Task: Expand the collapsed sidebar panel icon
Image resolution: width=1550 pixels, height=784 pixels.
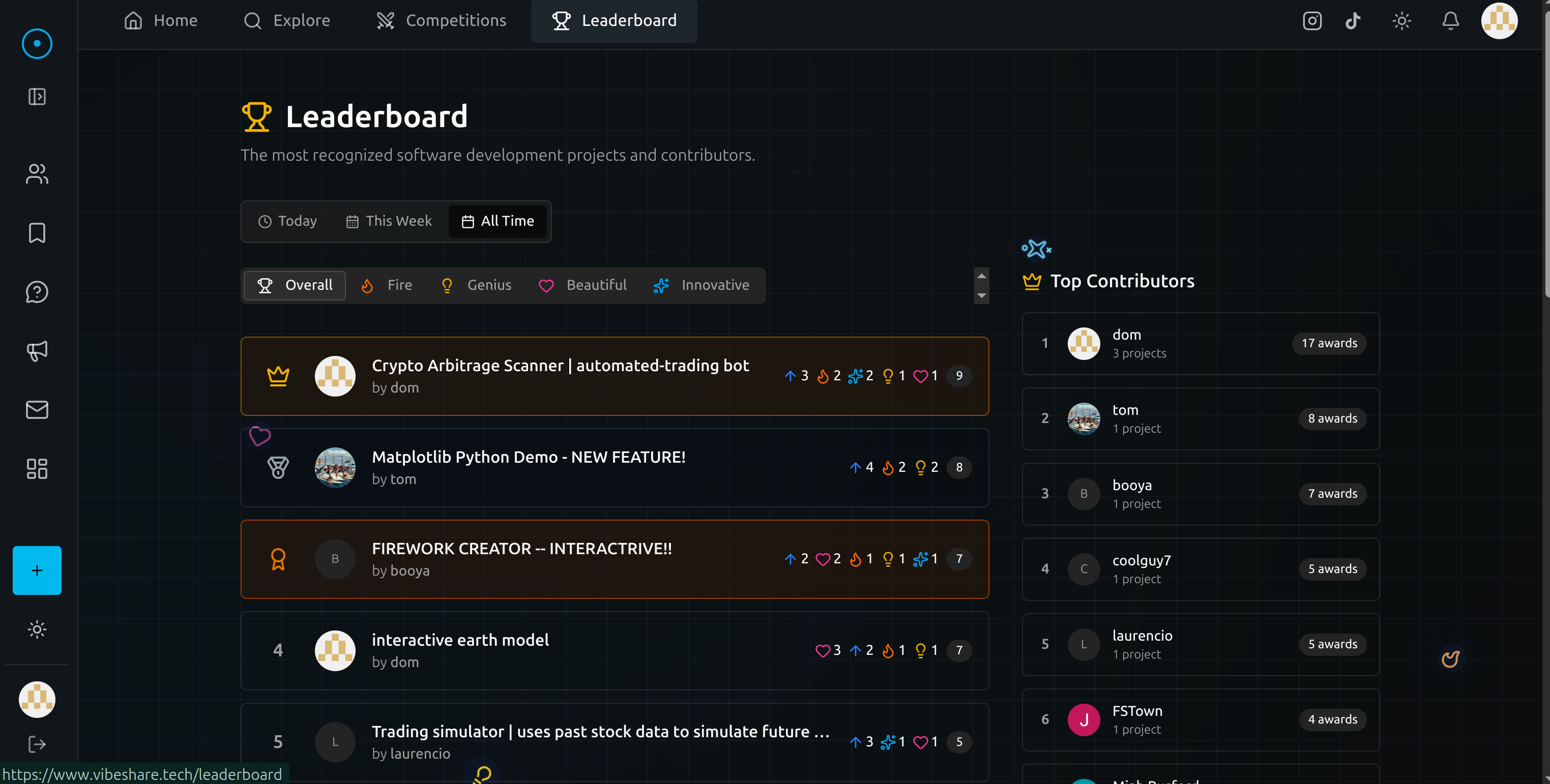Action: (x=37, y=96)
